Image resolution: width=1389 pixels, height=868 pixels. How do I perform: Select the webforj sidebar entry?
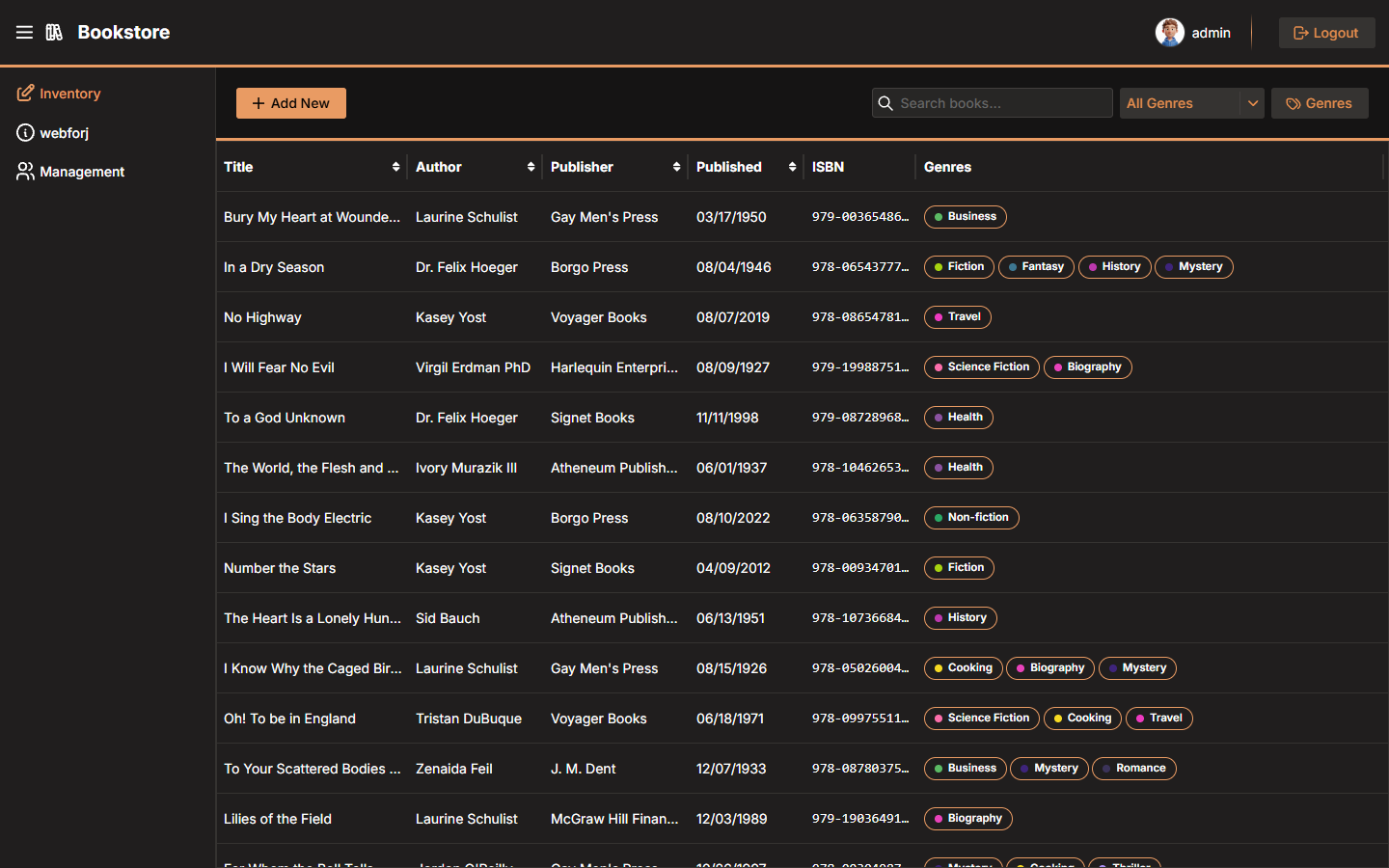point(65,132)
